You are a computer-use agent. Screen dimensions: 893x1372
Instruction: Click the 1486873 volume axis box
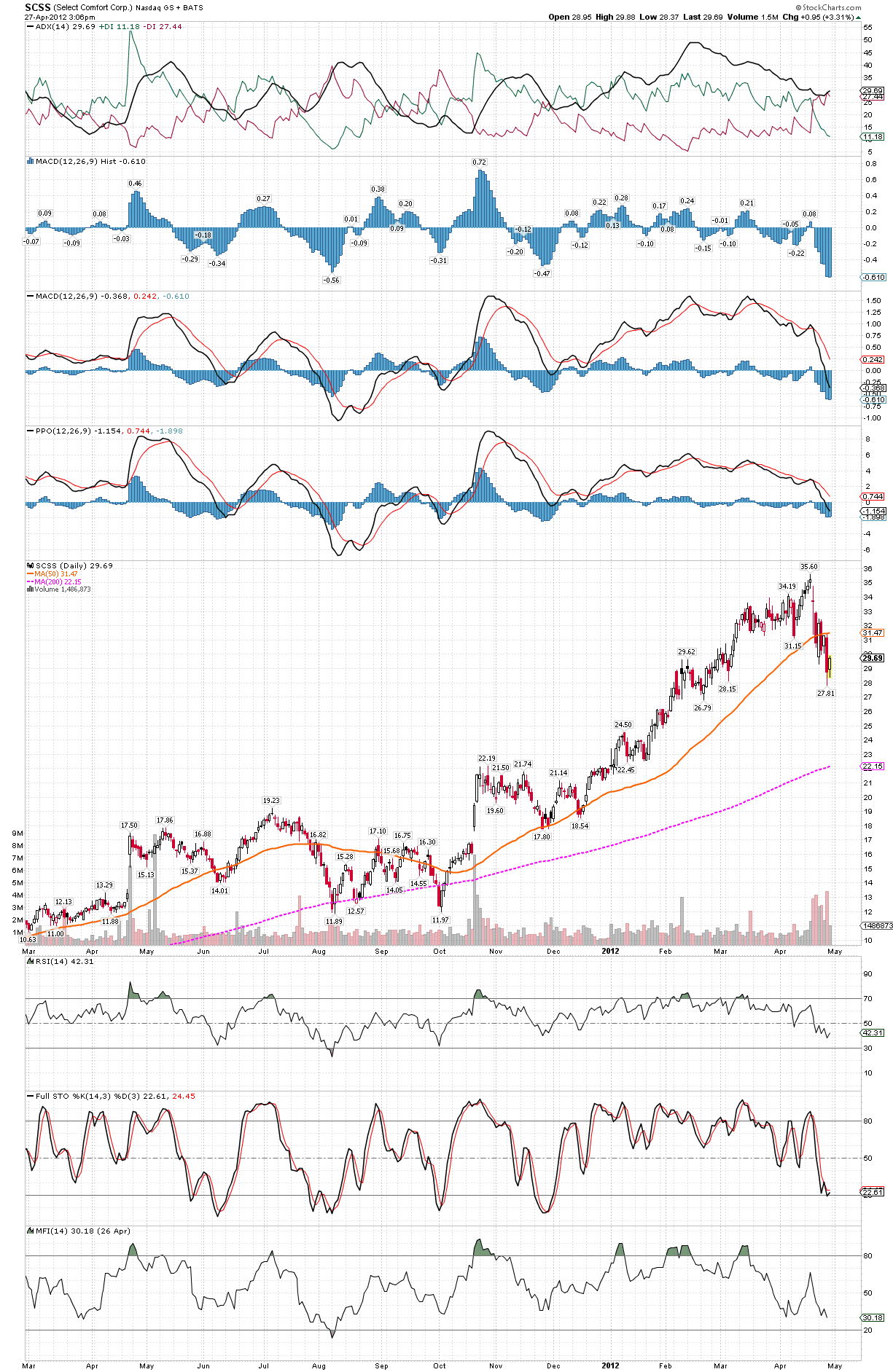(877, 925)
